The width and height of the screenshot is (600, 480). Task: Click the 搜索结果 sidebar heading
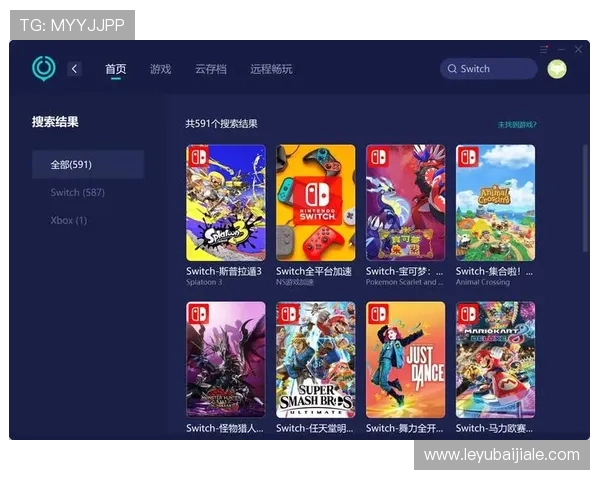point(55,122)
